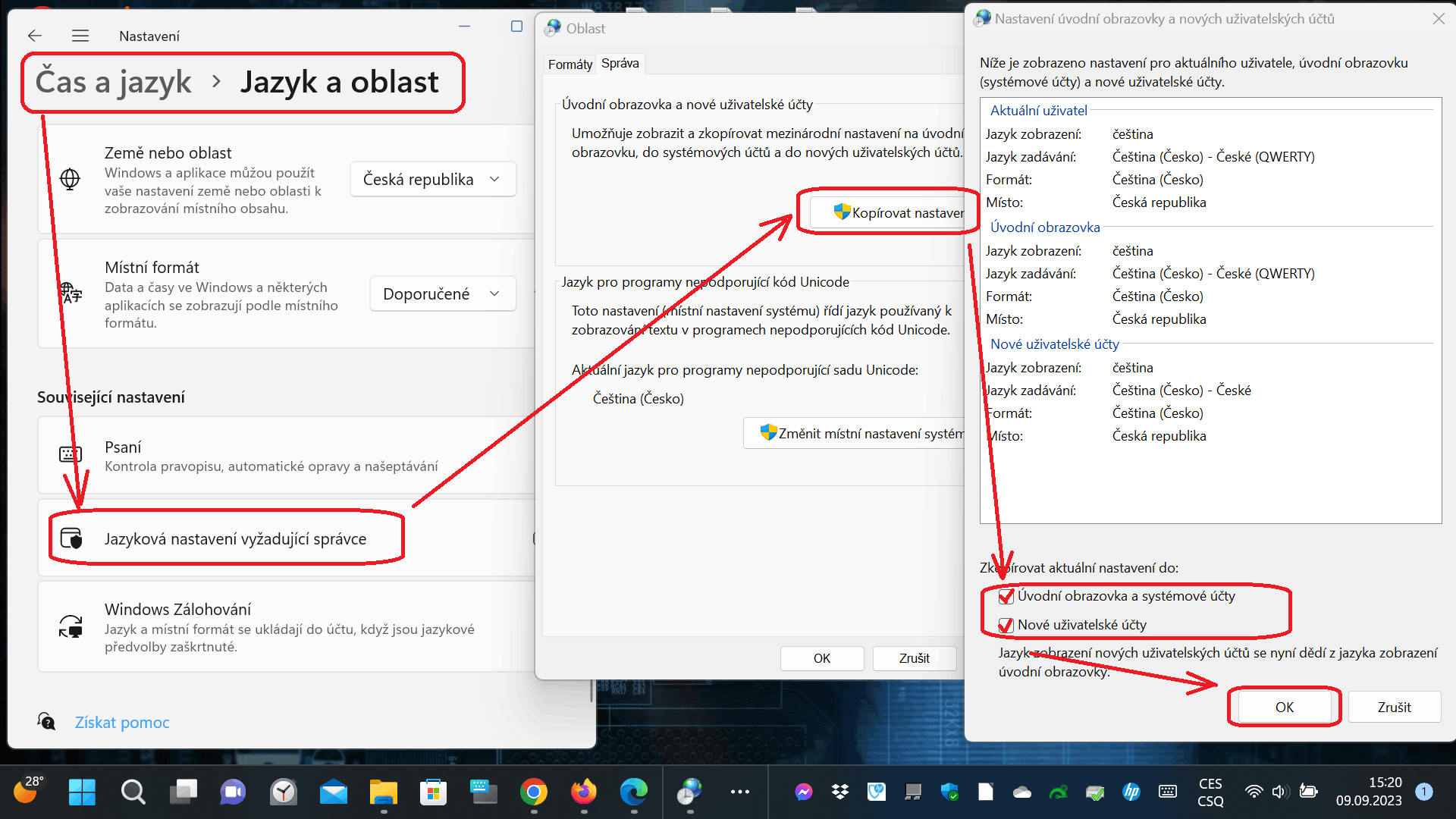Confirm the copy settings dialog with OK

coord(1284,708)
